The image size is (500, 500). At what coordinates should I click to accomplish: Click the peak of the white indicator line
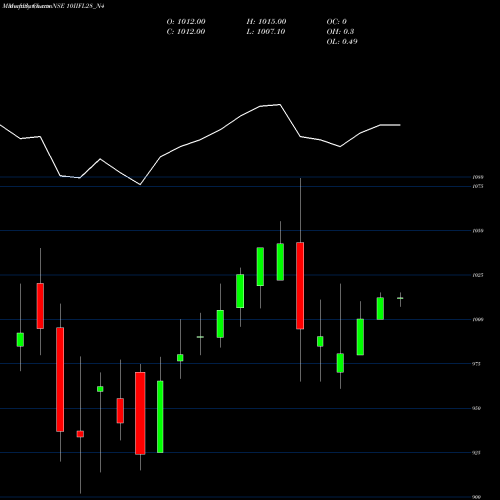[279, 105]
